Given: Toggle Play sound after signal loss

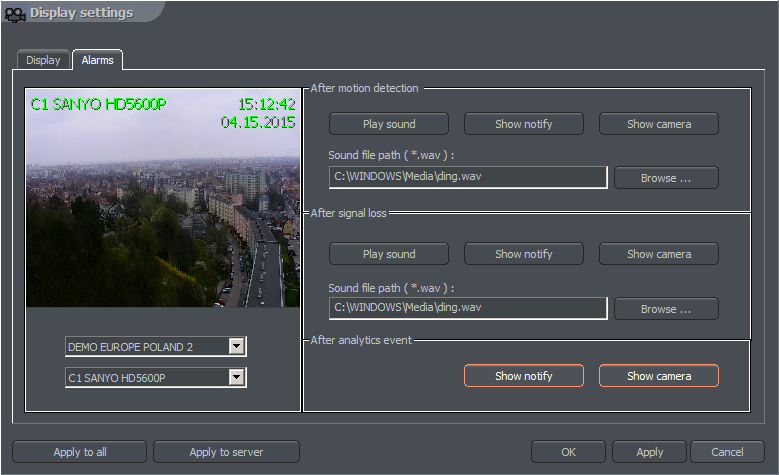Looking at the screenshot, I should pos(389,254).
